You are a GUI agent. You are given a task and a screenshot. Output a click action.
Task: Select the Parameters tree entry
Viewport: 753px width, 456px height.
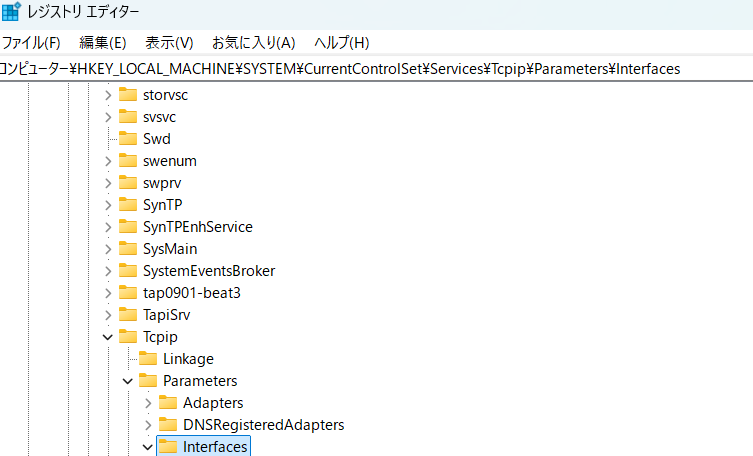click(200, 382)
